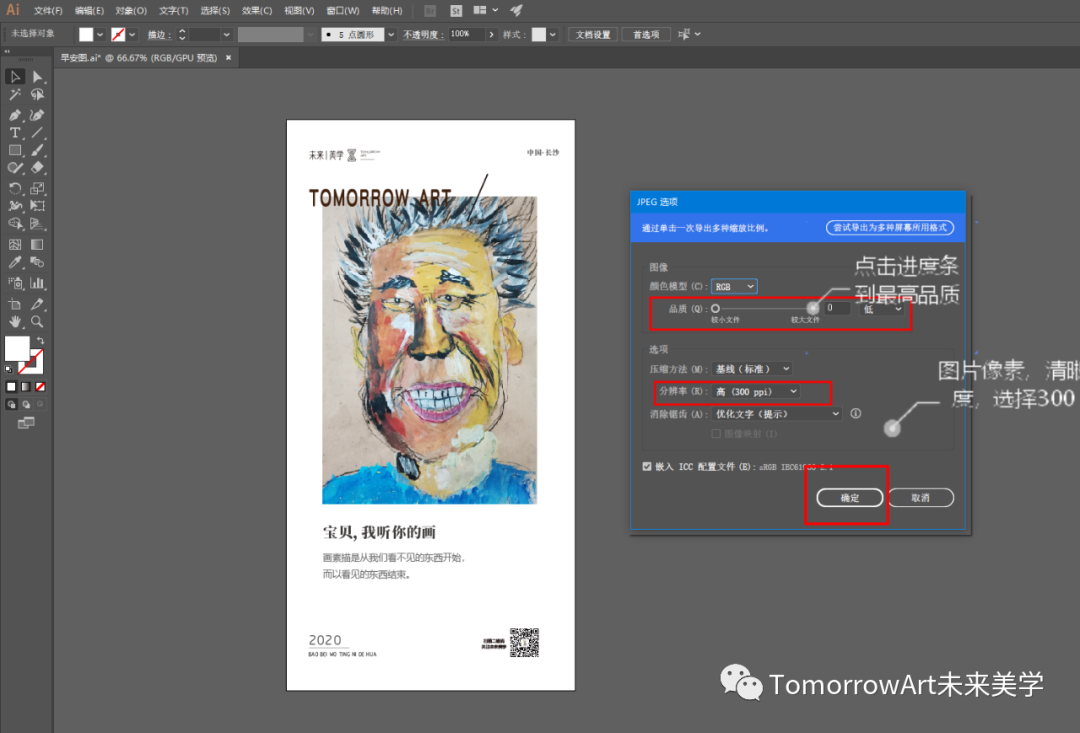
Task: Click the Fill color box in toolbox
Action: [x=17, y=348]
